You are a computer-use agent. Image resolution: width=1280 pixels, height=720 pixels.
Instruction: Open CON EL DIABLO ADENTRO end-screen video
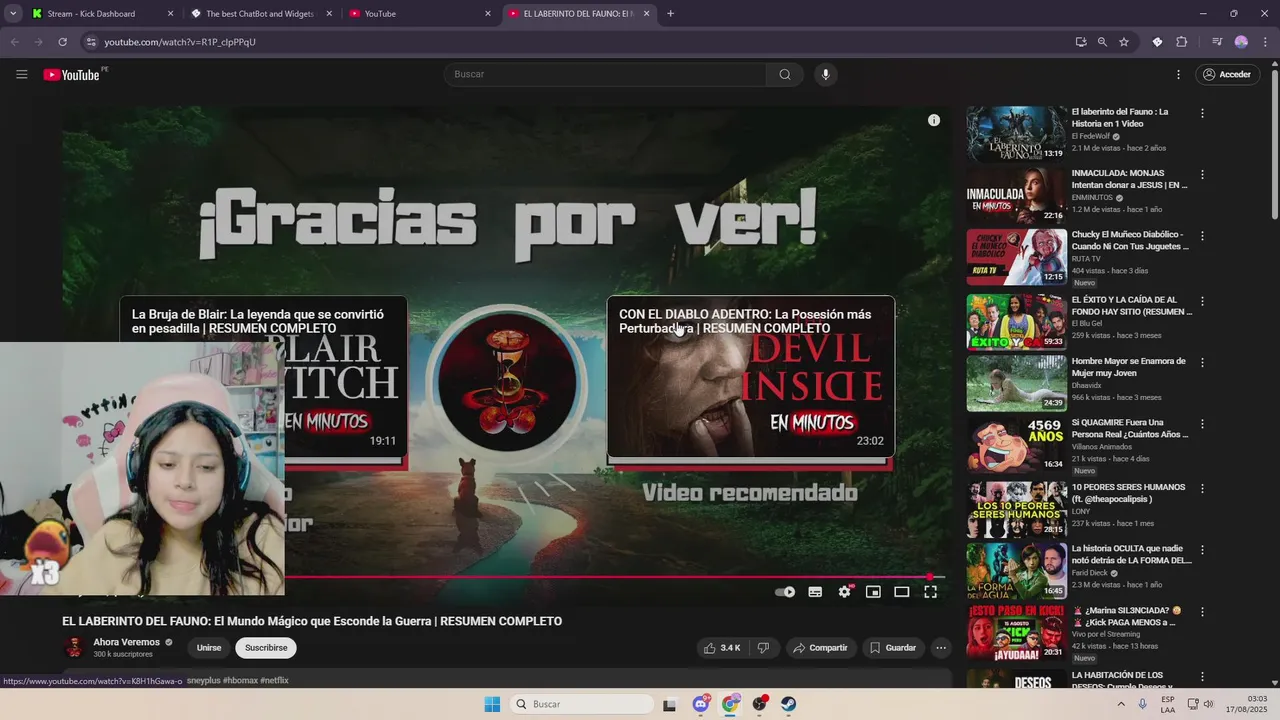[750, 378]
